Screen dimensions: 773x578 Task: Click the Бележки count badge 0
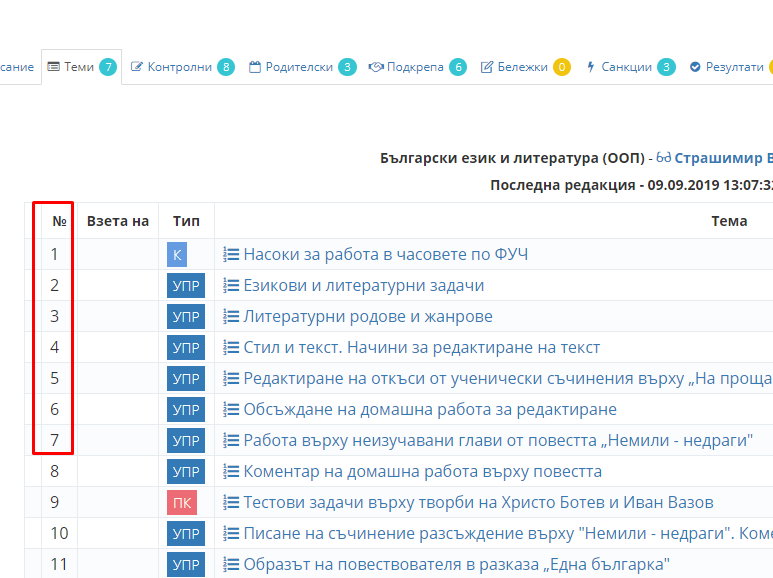click(x=562, y=67)
